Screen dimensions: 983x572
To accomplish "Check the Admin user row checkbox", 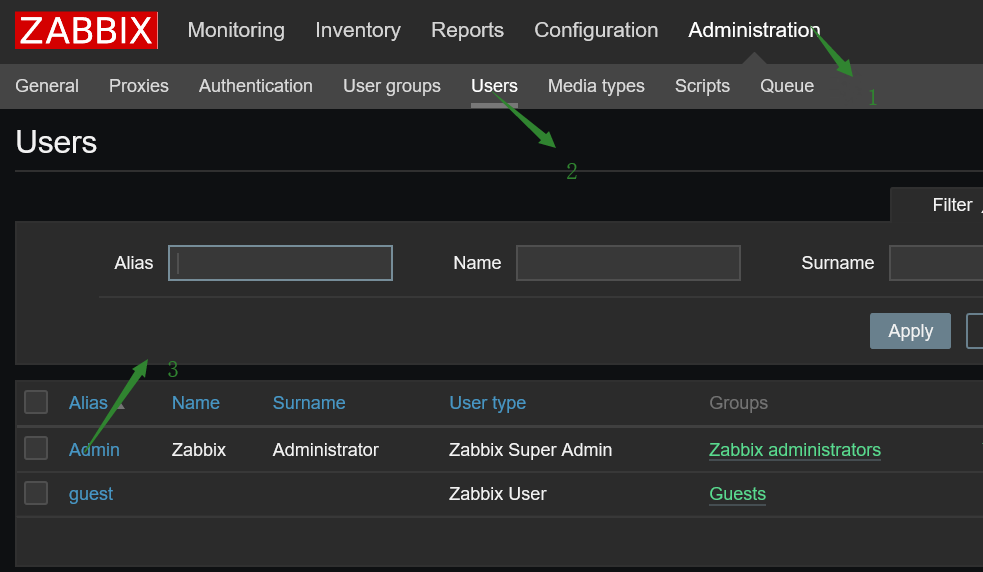I will pyautogui.click(x=36, y=448).
